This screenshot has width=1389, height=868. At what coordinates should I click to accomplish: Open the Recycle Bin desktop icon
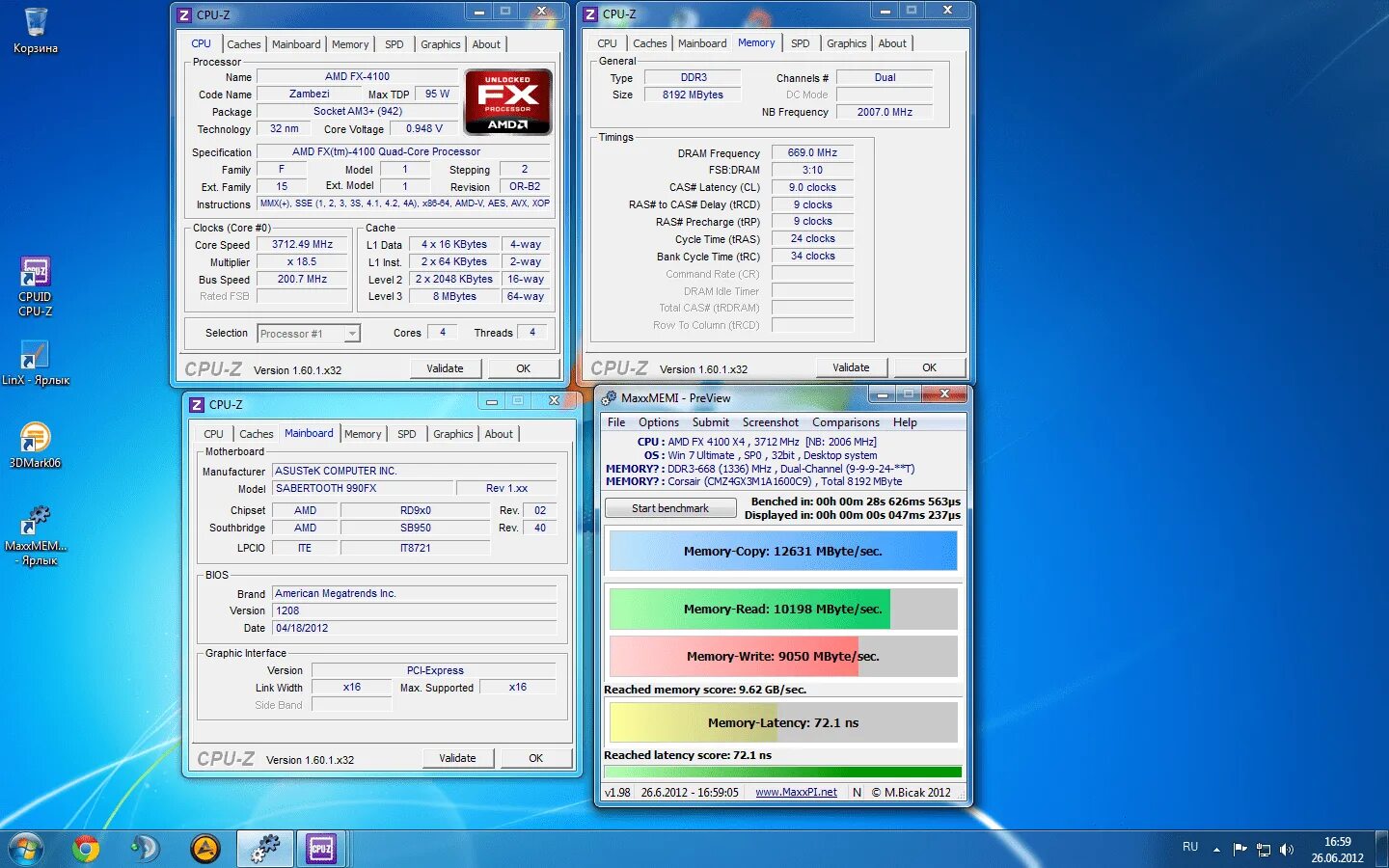coord(35,30)
